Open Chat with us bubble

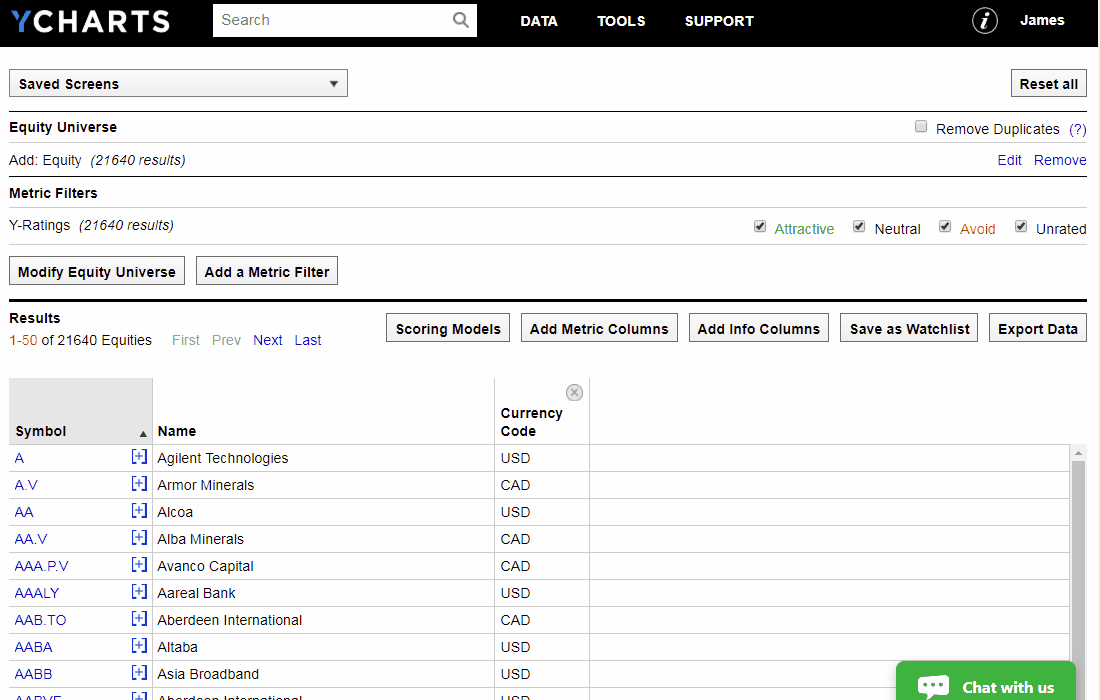(x=986, y=682)
